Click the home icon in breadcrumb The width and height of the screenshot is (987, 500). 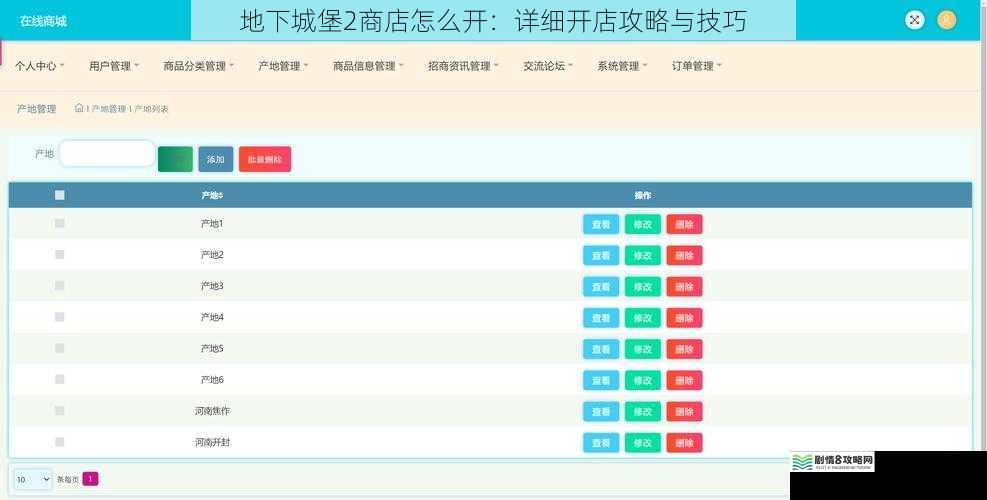pos(79,108)
